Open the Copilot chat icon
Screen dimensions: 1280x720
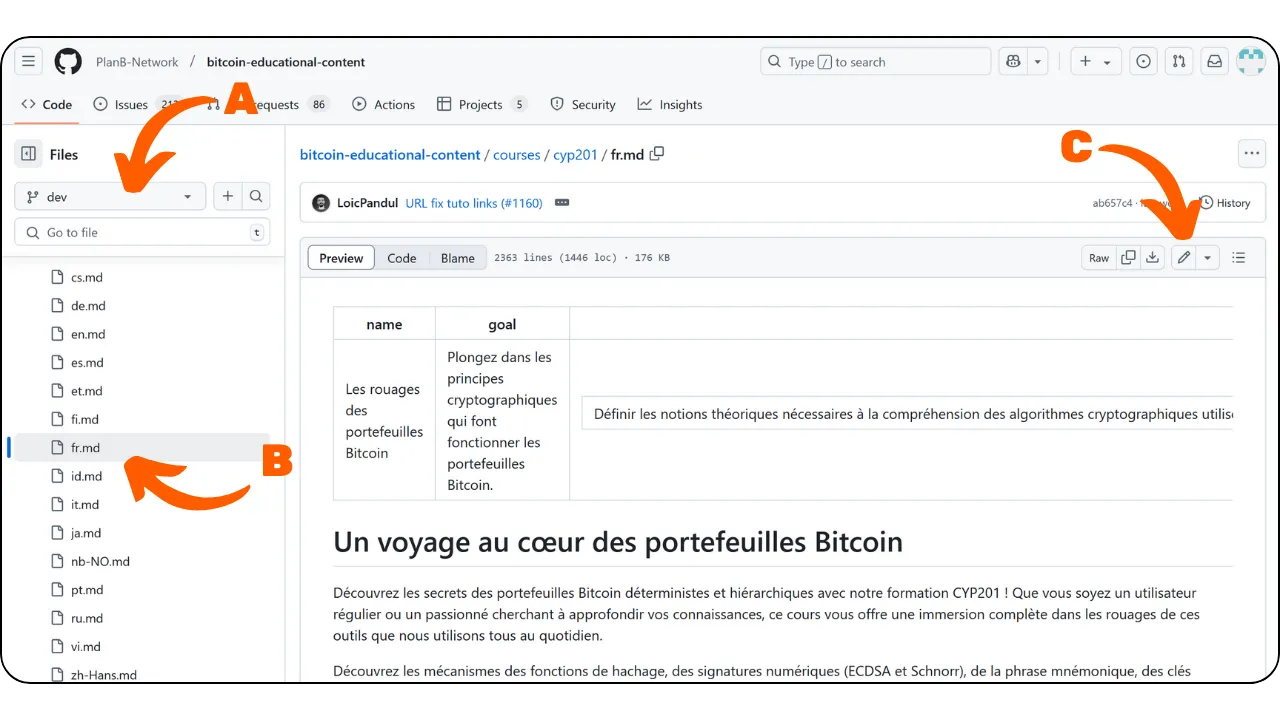coord(1014,62)
